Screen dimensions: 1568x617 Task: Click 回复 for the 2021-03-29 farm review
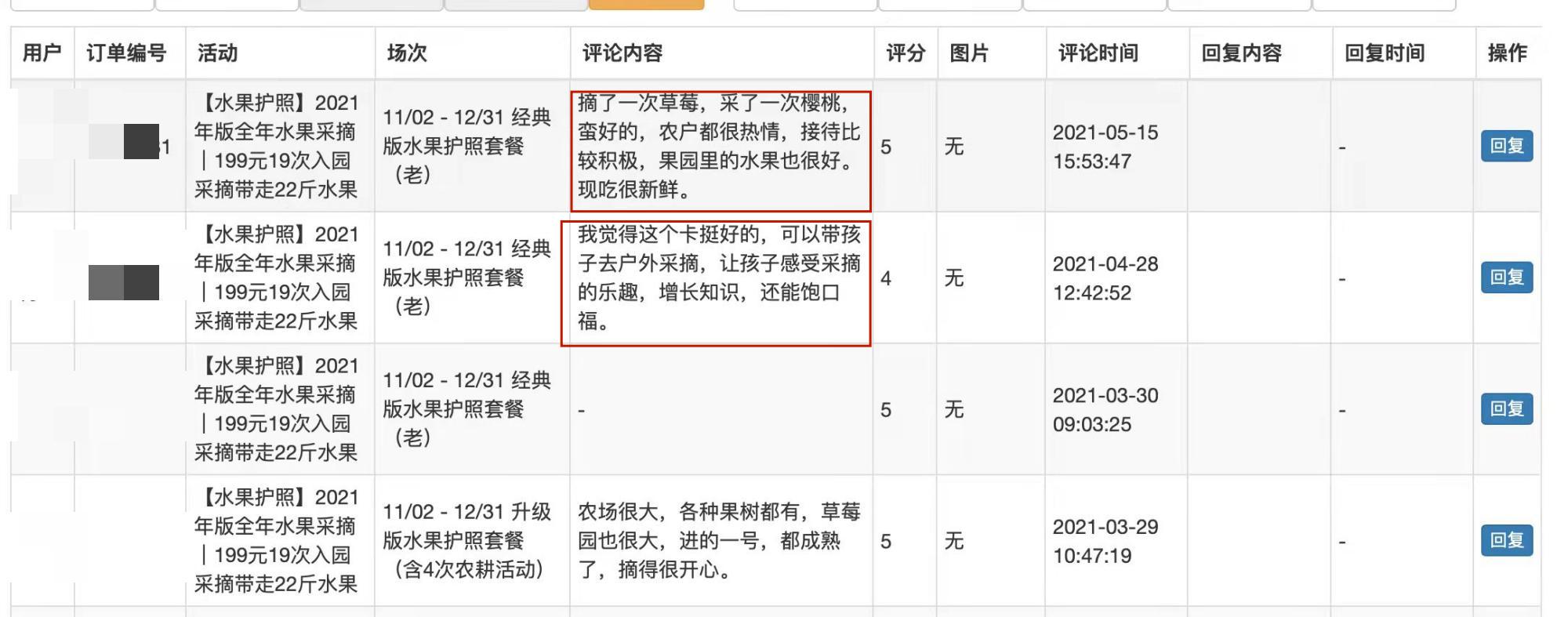click(x=1506, y=541)
